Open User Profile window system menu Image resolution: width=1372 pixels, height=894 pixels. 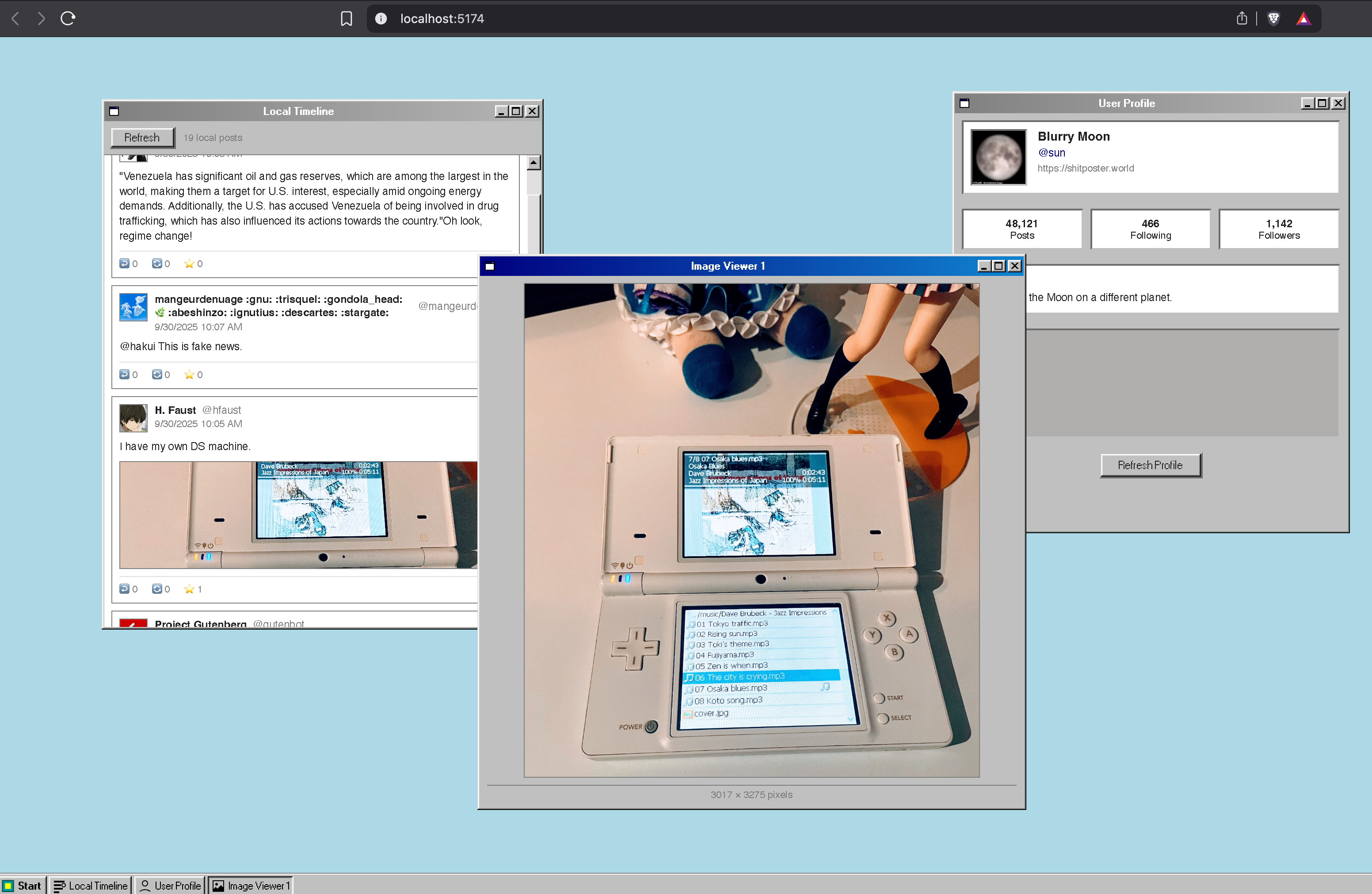point(964,103)
